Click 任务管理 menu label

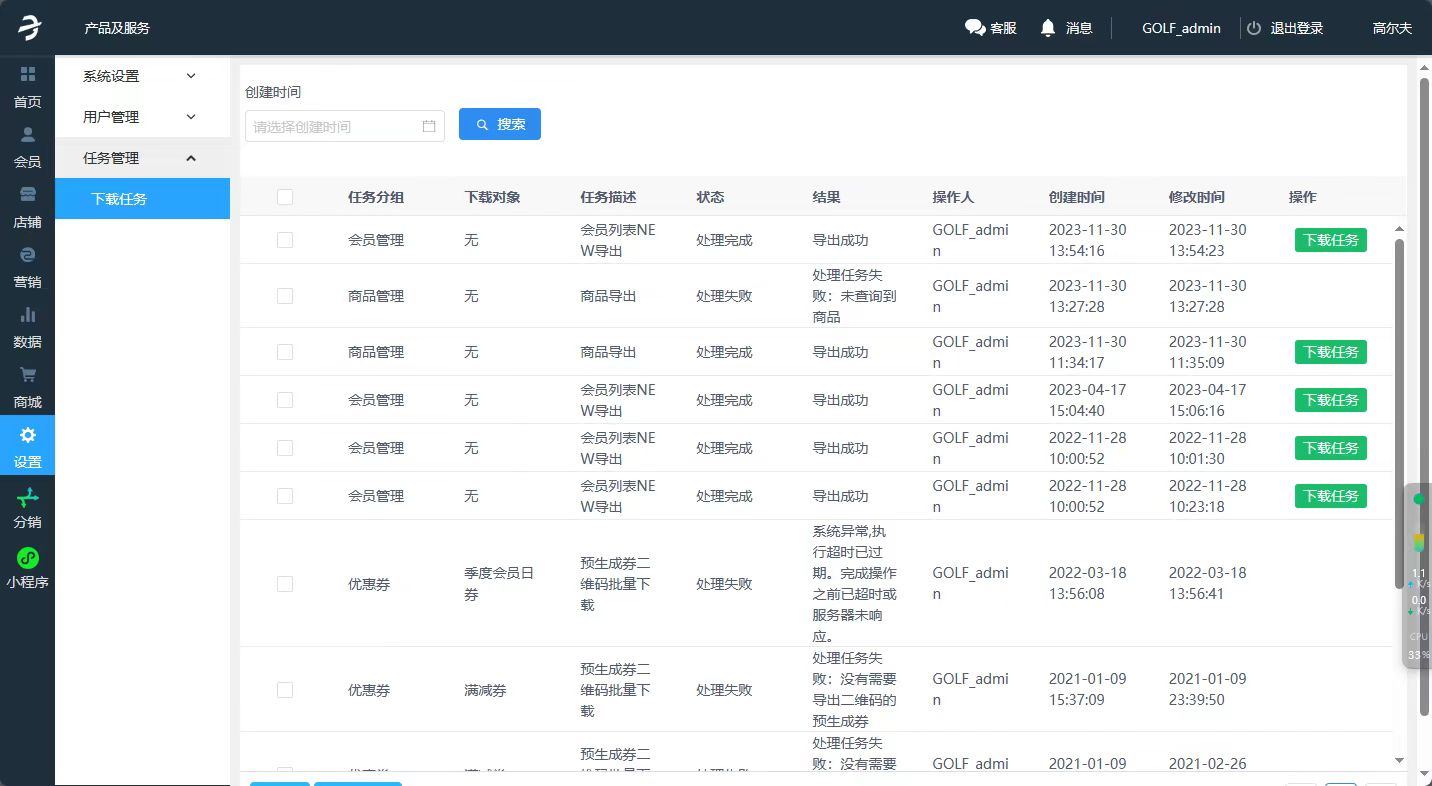(111, 158)
